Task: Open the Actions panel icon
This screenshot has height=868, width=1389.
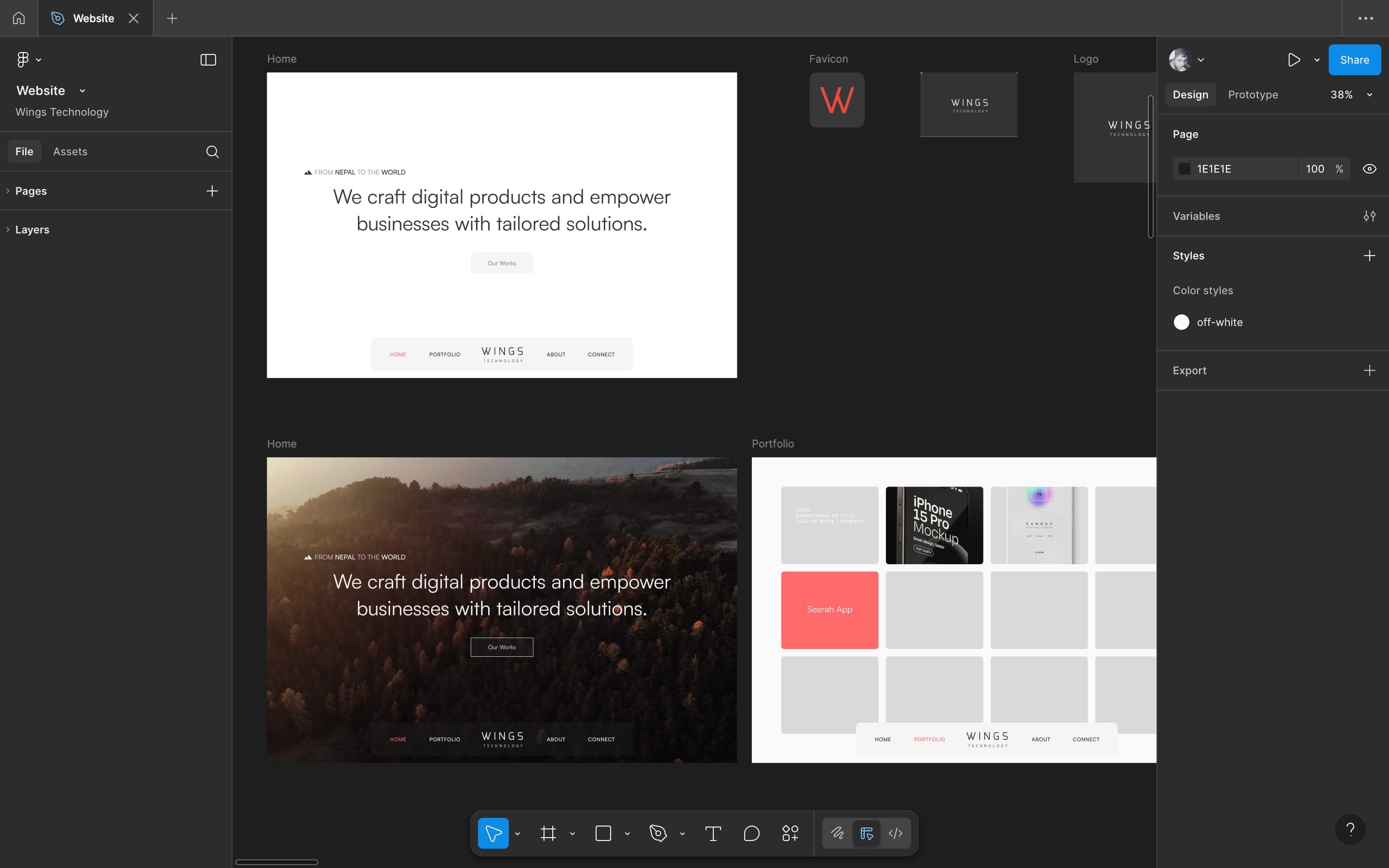Action: (790, 833)
